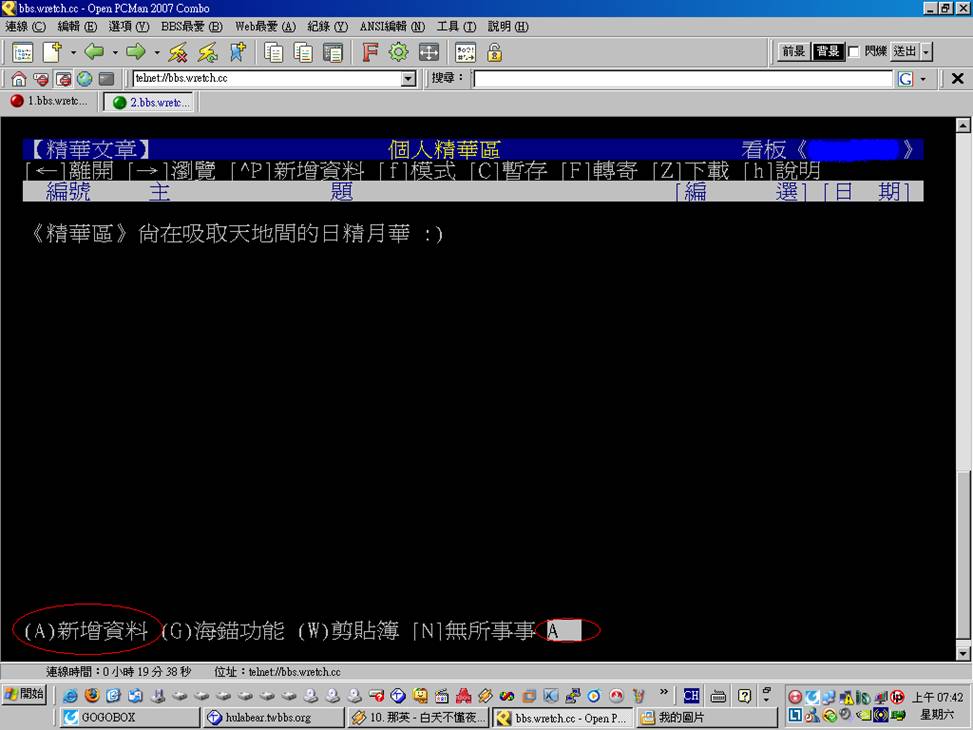The height and width of the screenshot is (730, 973).
Task: Switch to the 1.bbs.wretc... tab
Action: (50, 101)
